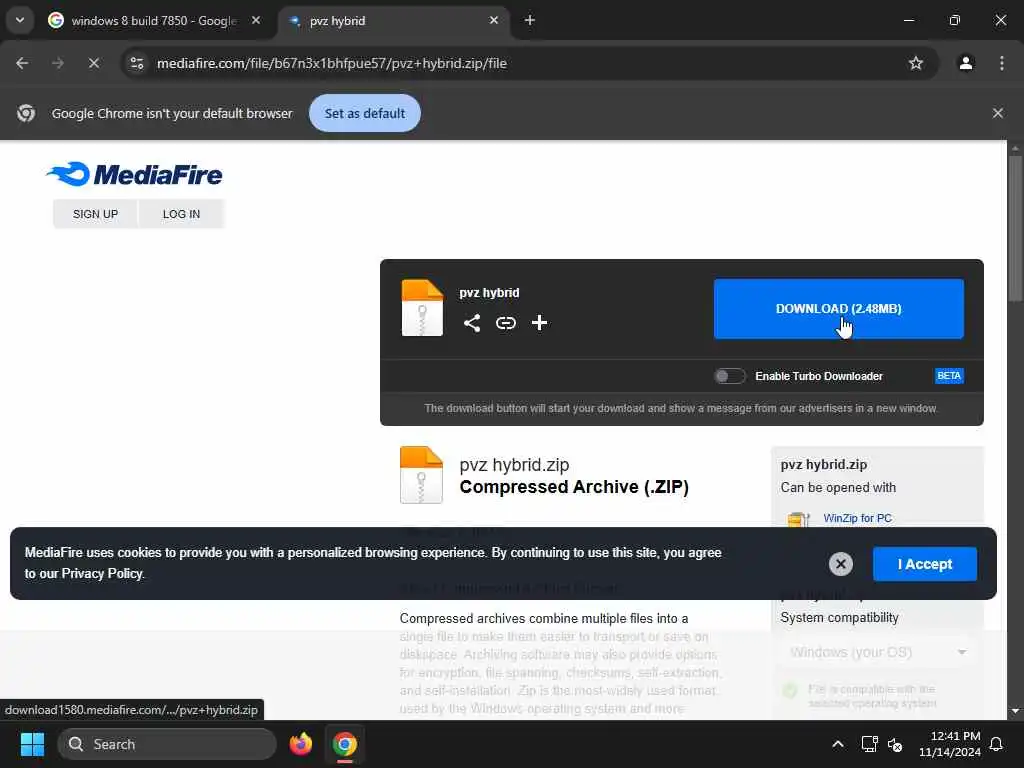Click the BETA badge

pyautogui.click(x=949, y=376)
